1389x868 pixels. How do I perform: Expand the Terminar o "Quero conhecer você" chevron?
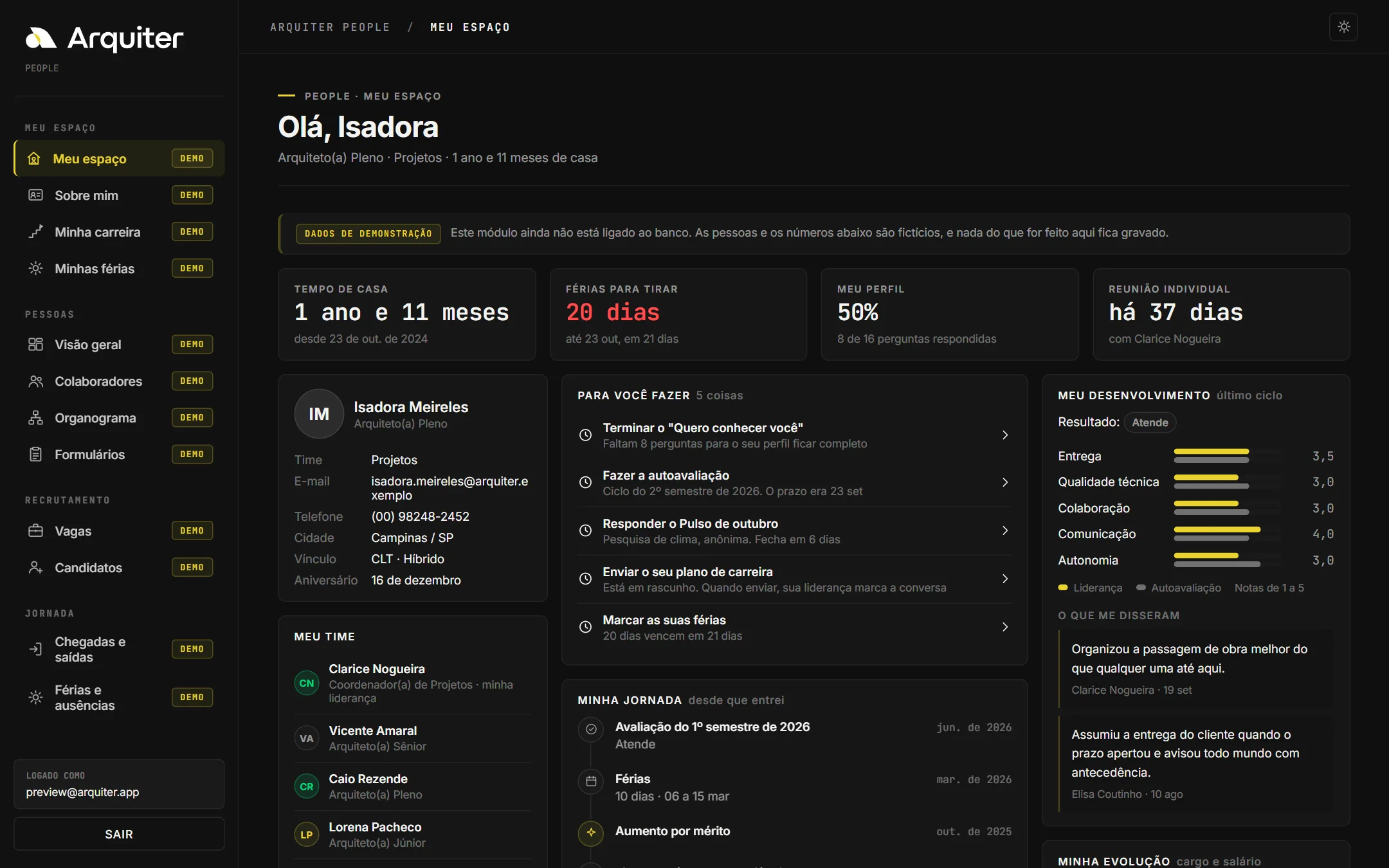[x=1005, y=435]
